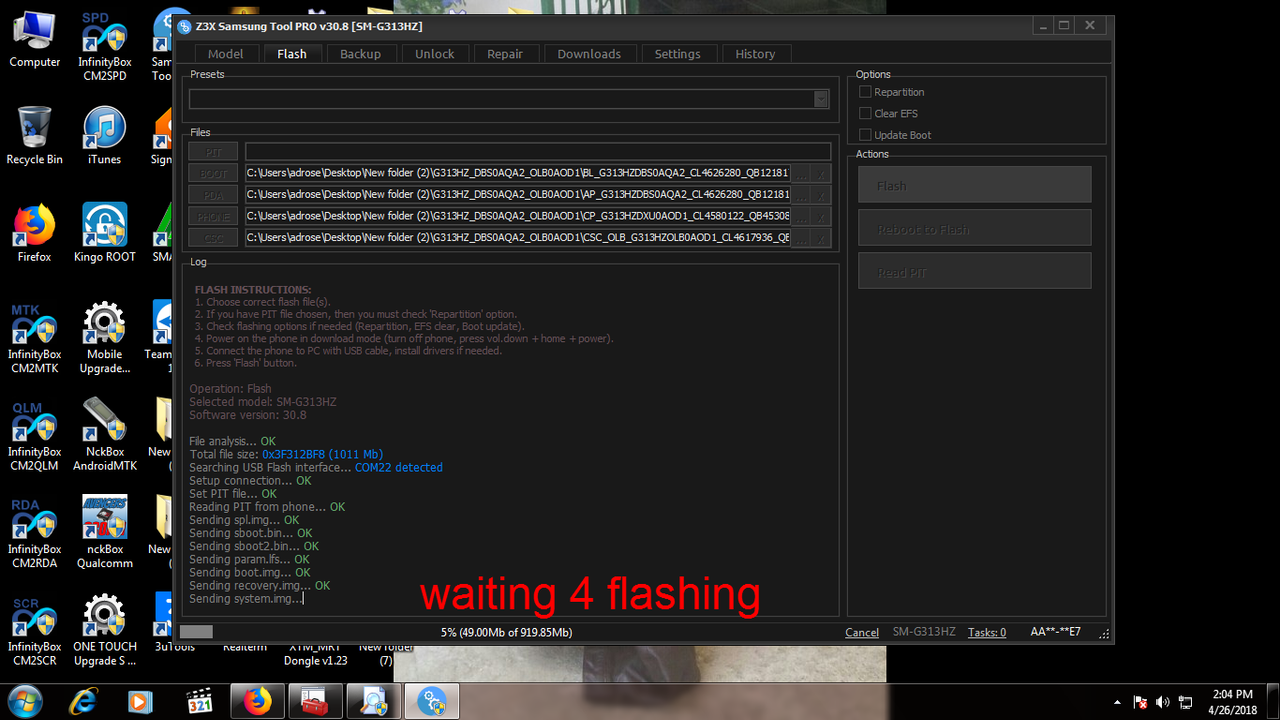Open the Presets dropdown list
Image resolution: width=1280 pixels, height=720 pixels.
(x=820, y=99)
